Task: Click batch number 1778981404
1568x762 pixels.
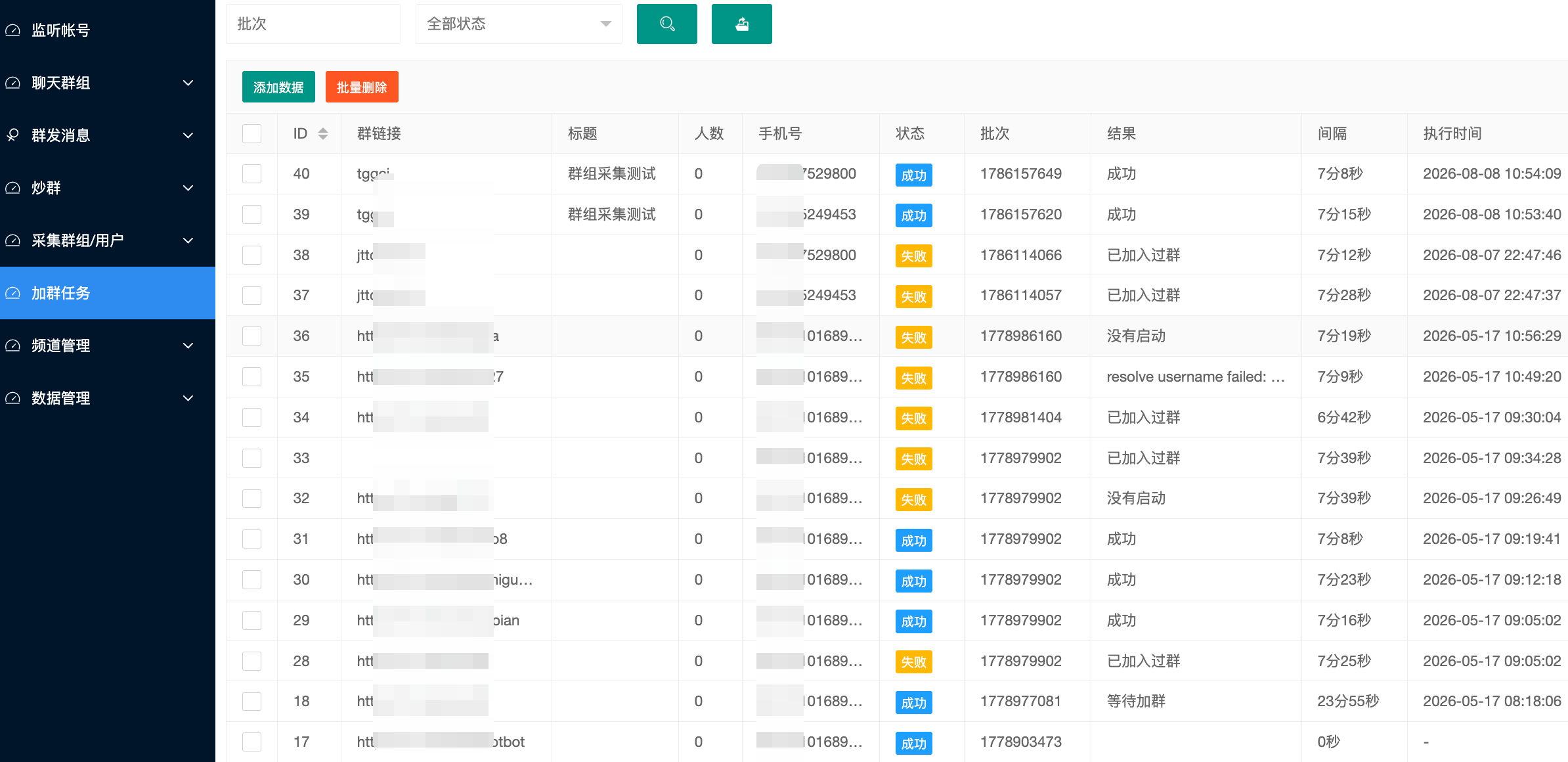Action: click(x=1021, y=418)
